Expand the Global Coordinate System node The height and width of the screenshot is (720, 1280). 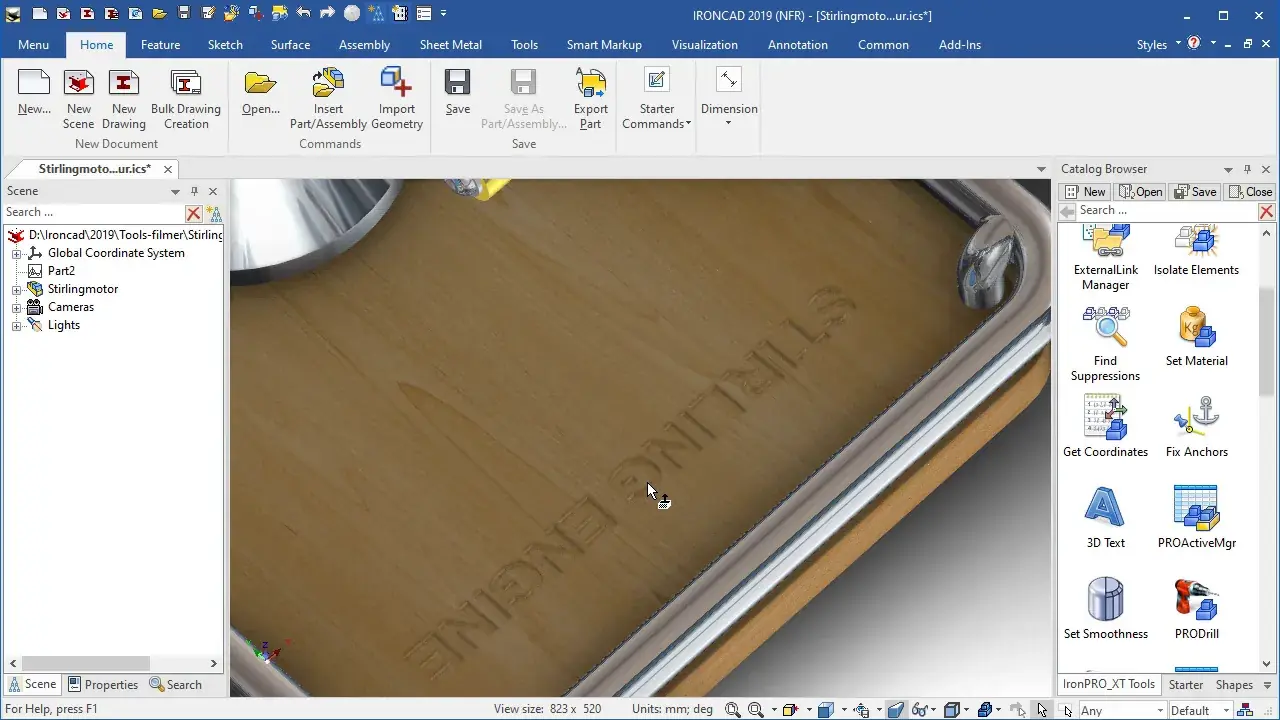16,254
